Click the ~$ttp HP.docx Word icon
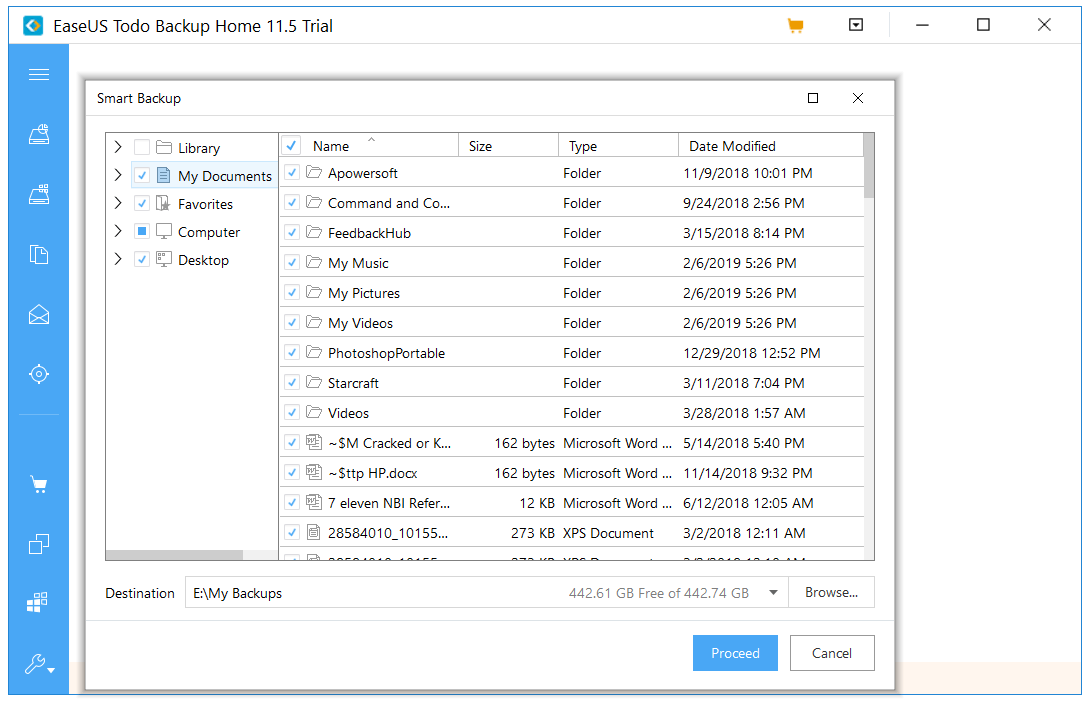The width and height of the screenshot is (1088, 702). click(x=314, y=472)
